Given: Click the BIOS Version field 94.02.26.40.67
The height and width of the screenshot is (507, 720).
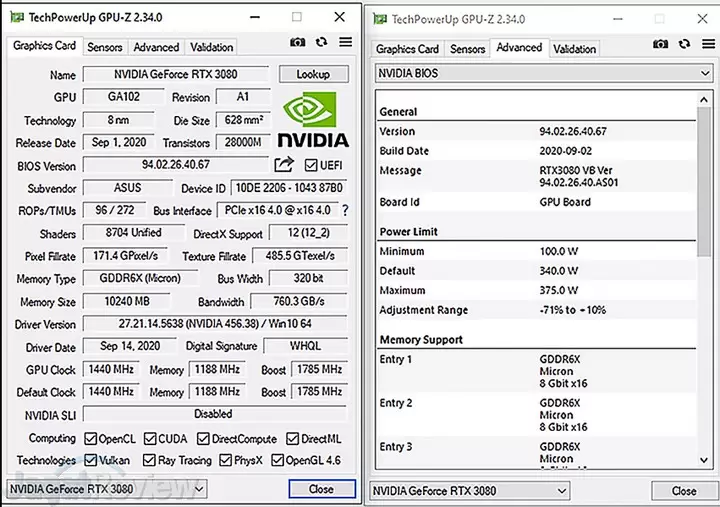Looking at the screenshot, I should tap(176, 164).
